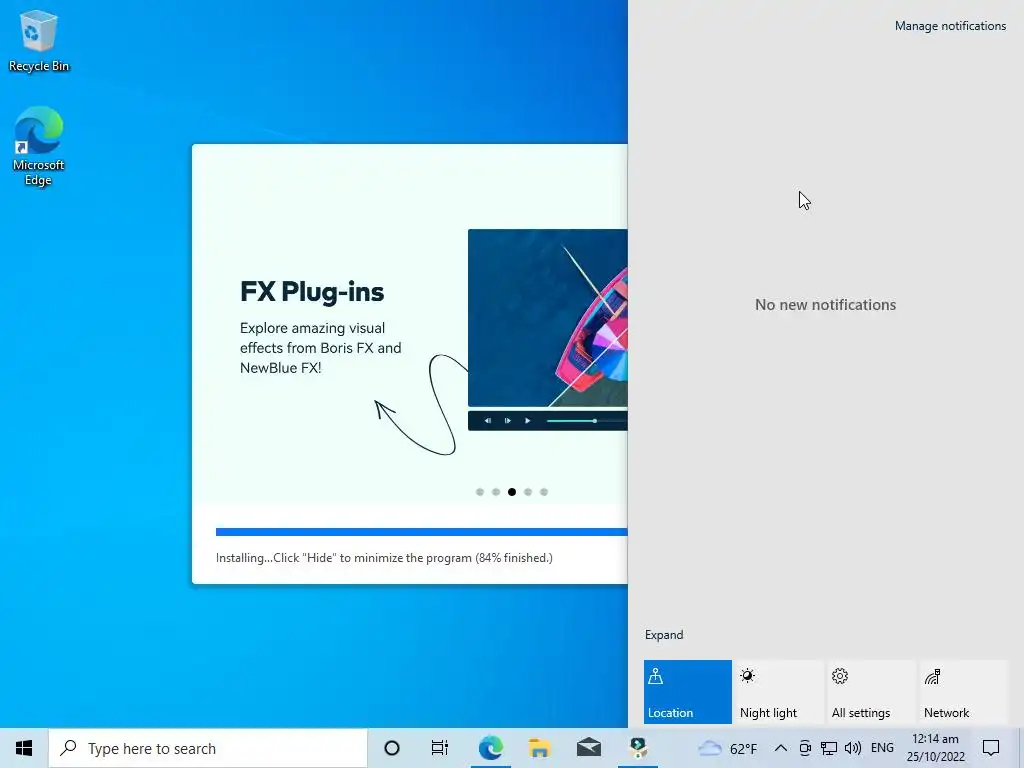Click Show desktop sliver at taskbar end
This screenshot has height=768, width=1024.
pyautogui.click(x=1021, y=748)
